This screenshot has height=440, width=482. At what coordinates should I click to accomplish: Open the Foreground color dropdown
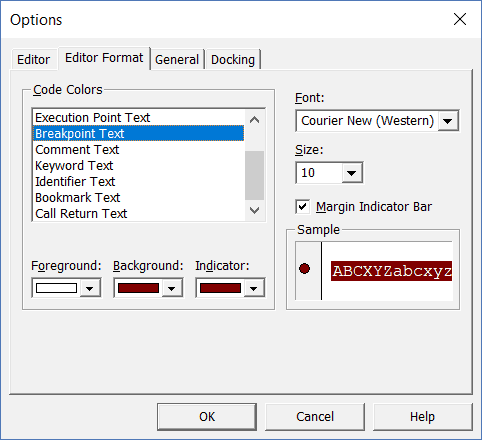(x=89, y=288)
